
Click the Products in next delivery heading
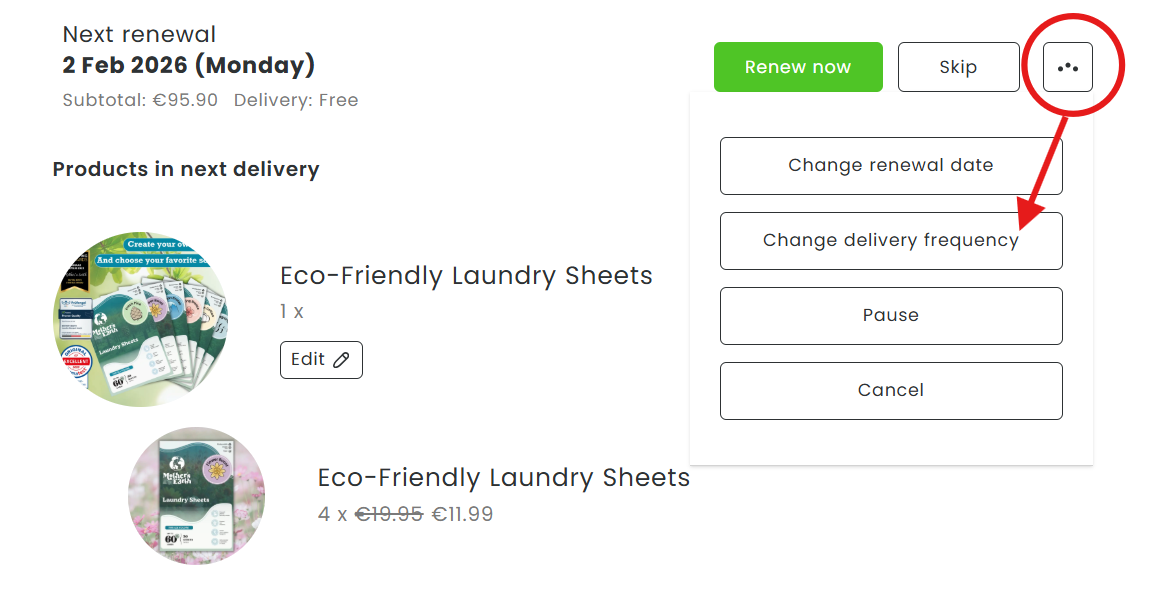(x=186, y=169)
